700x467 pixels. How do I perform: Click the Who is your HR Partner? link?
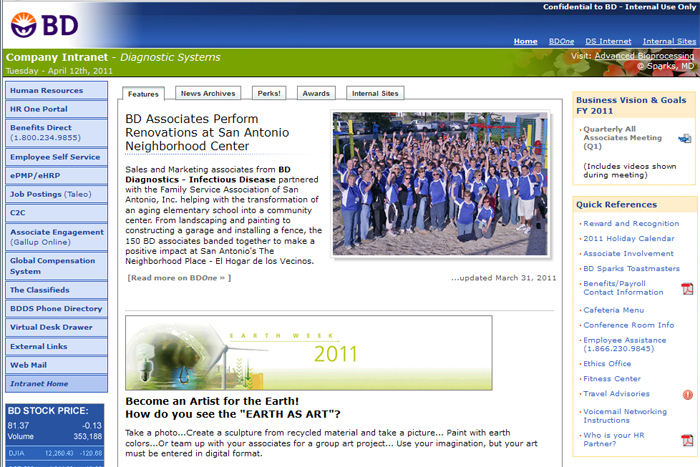[613, 439]
